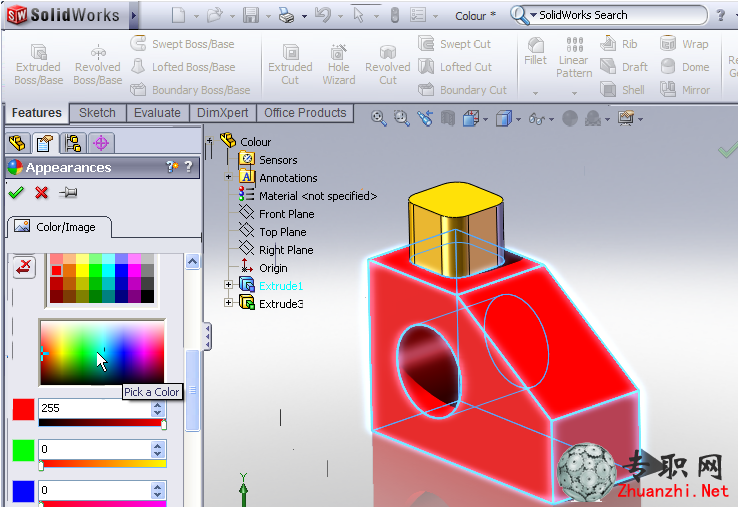The image size is (738, 507).
Task: Click the Open file icon
Action: 215,16
